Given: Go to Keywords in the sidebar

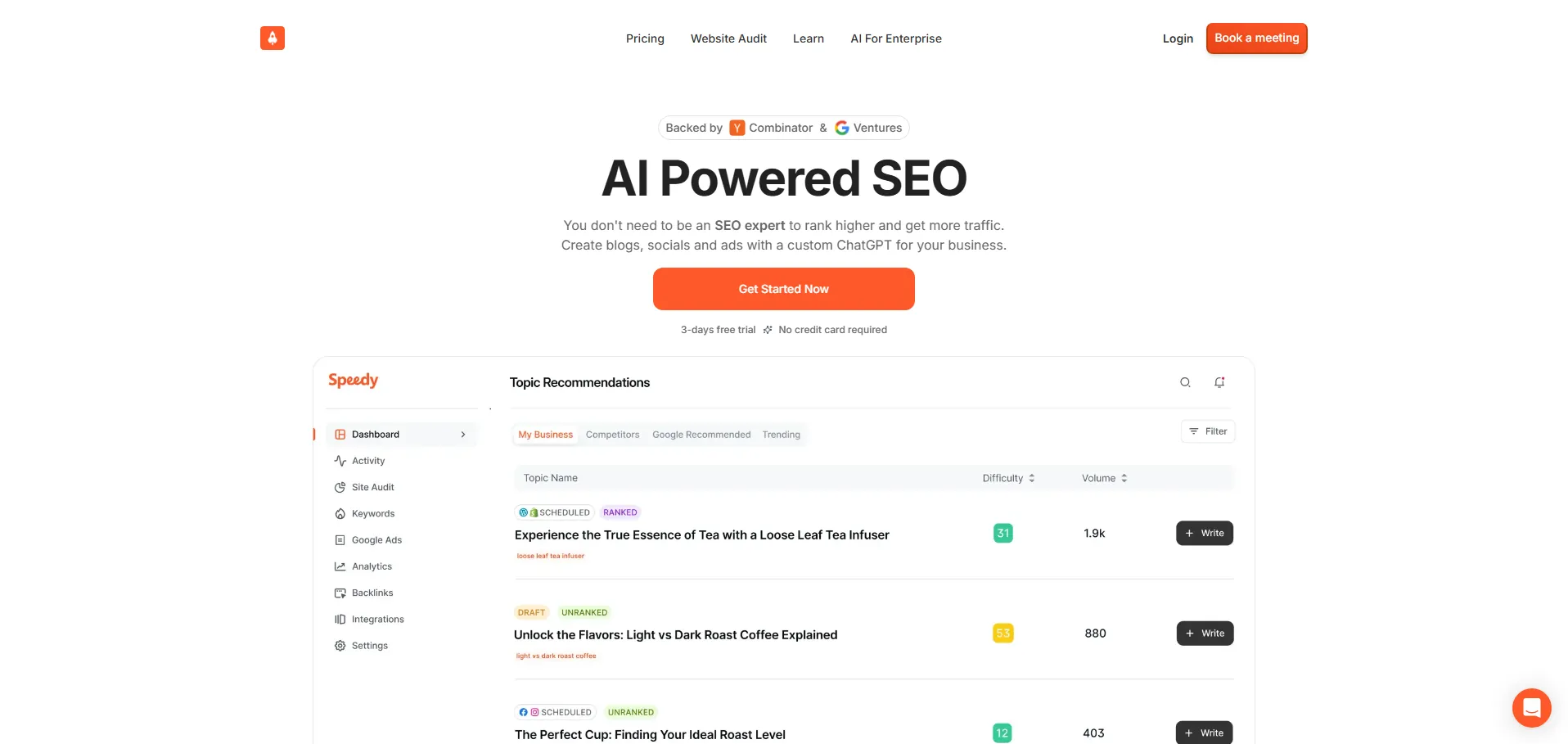Looking at the screenshot, I should pyautogui.click(x=372, y=514).
